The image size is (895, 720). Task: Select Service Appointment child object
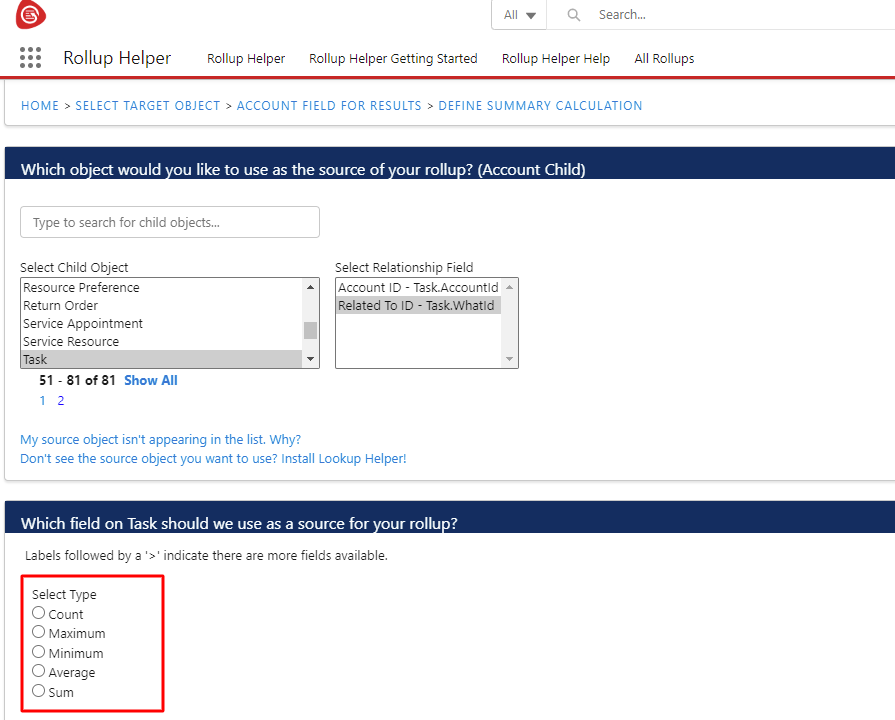click(x=162, y=323)
